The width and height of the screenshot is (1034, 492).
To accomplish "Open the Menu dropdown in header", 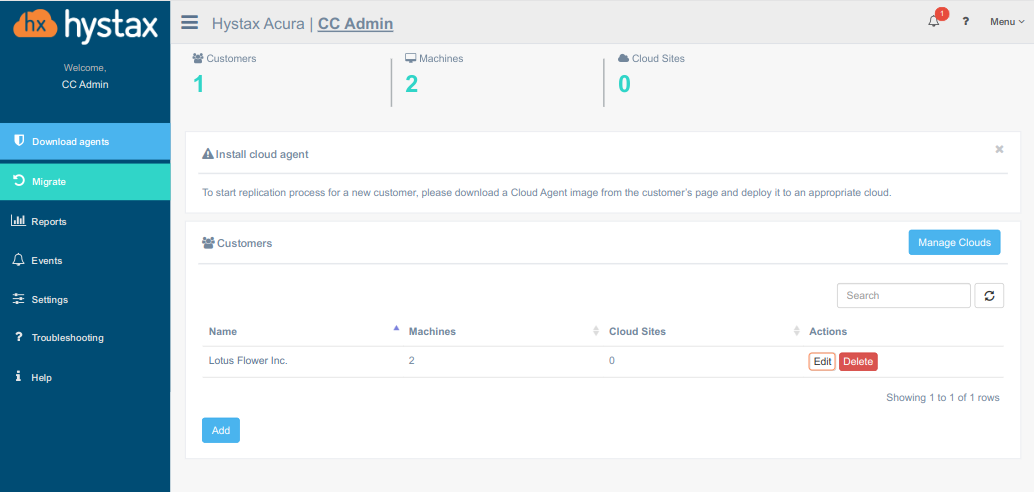I will click(x=1006, y=22).
